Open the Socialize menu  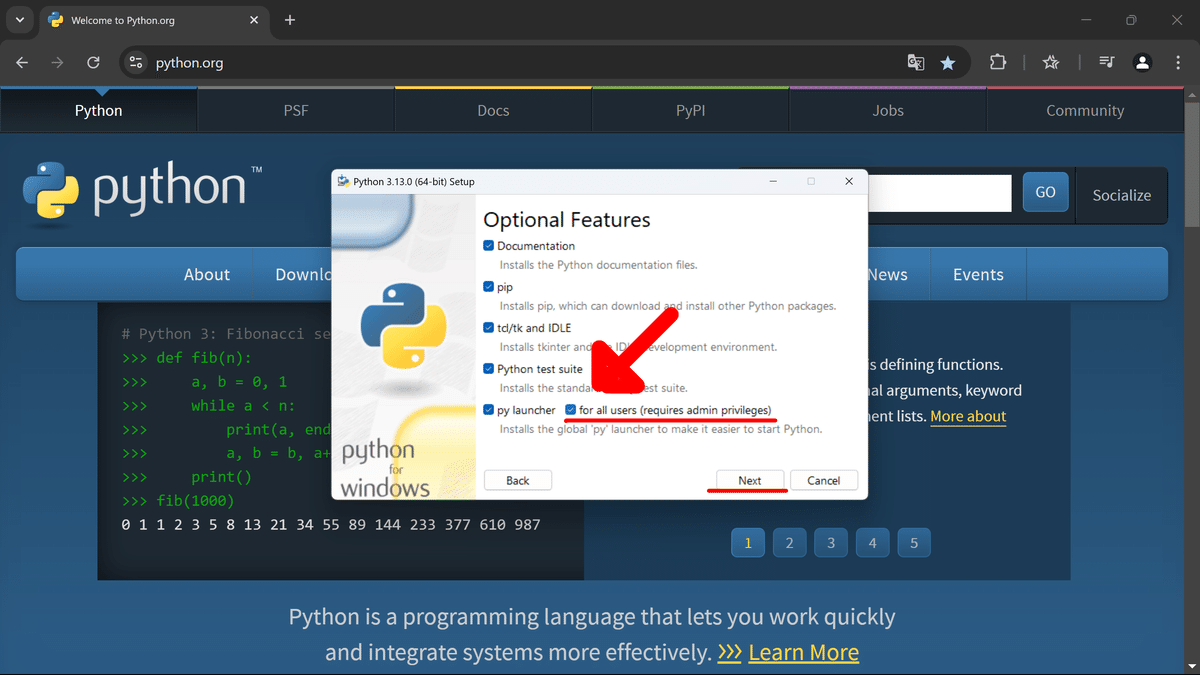(1121, 195)
